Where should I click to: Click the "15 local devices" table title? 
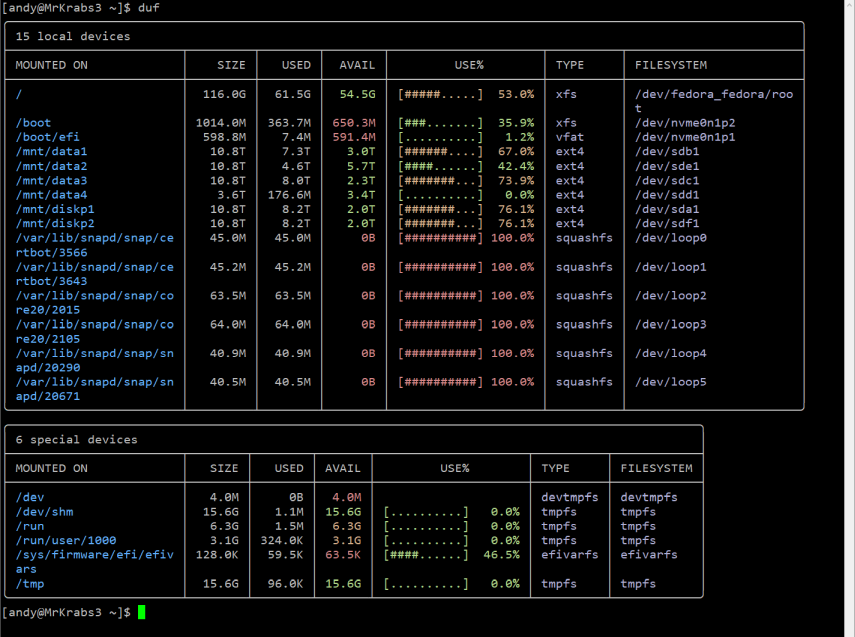tap(73, 37)
